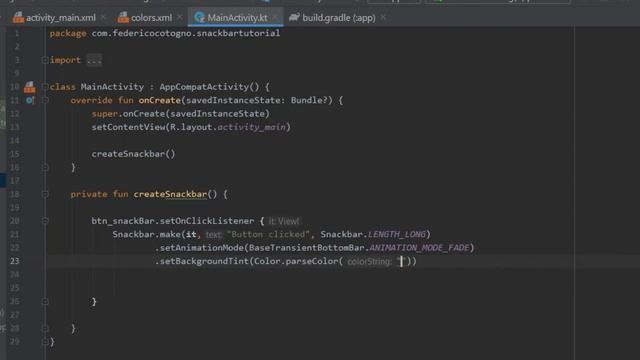Click ANIMATION_MODE_FADE constant

419,248
